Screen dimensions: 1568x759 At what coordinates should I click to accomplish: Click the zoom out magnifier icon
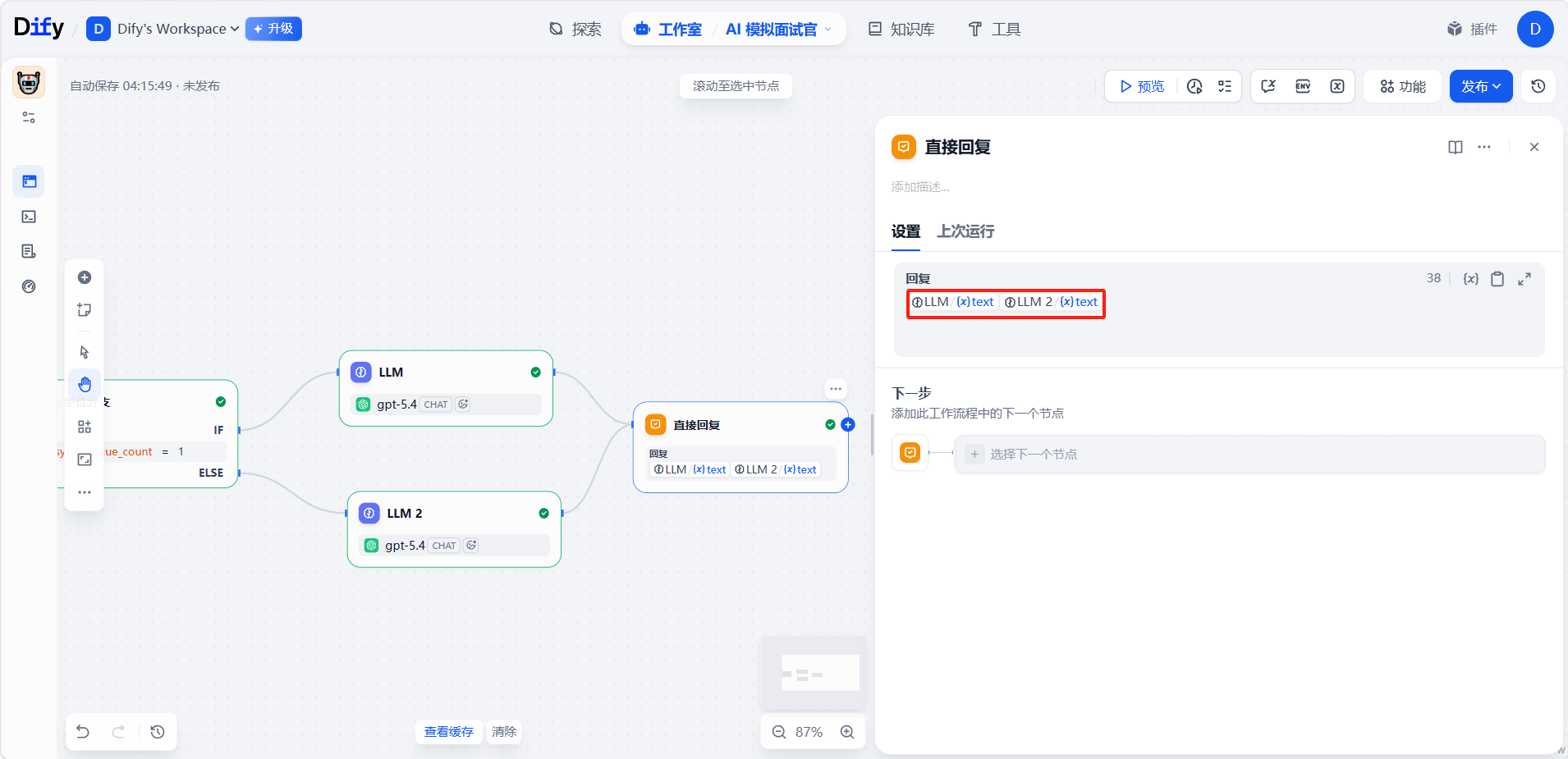click(779, 732)
